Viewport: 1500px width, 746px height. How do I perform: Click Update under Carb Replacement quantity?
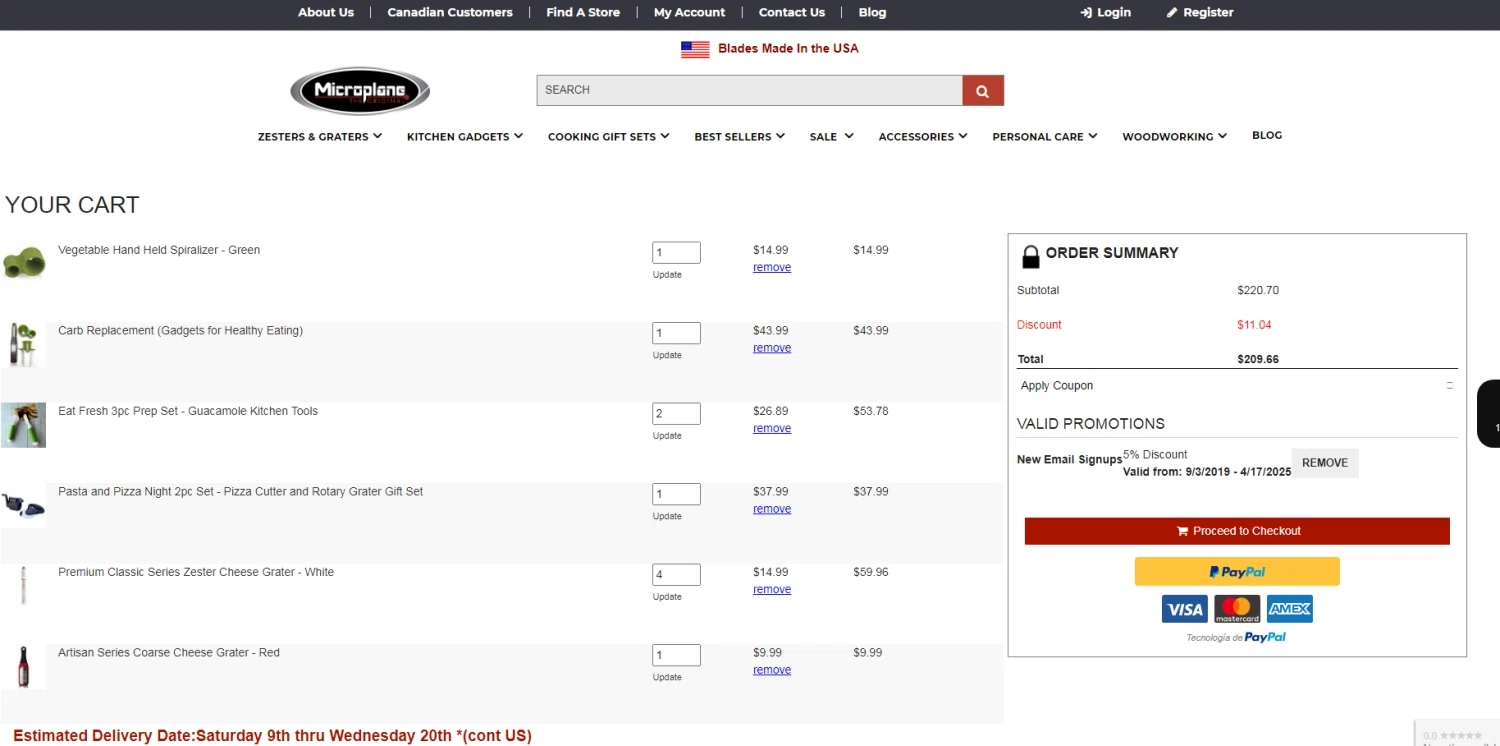pos(667,355)
